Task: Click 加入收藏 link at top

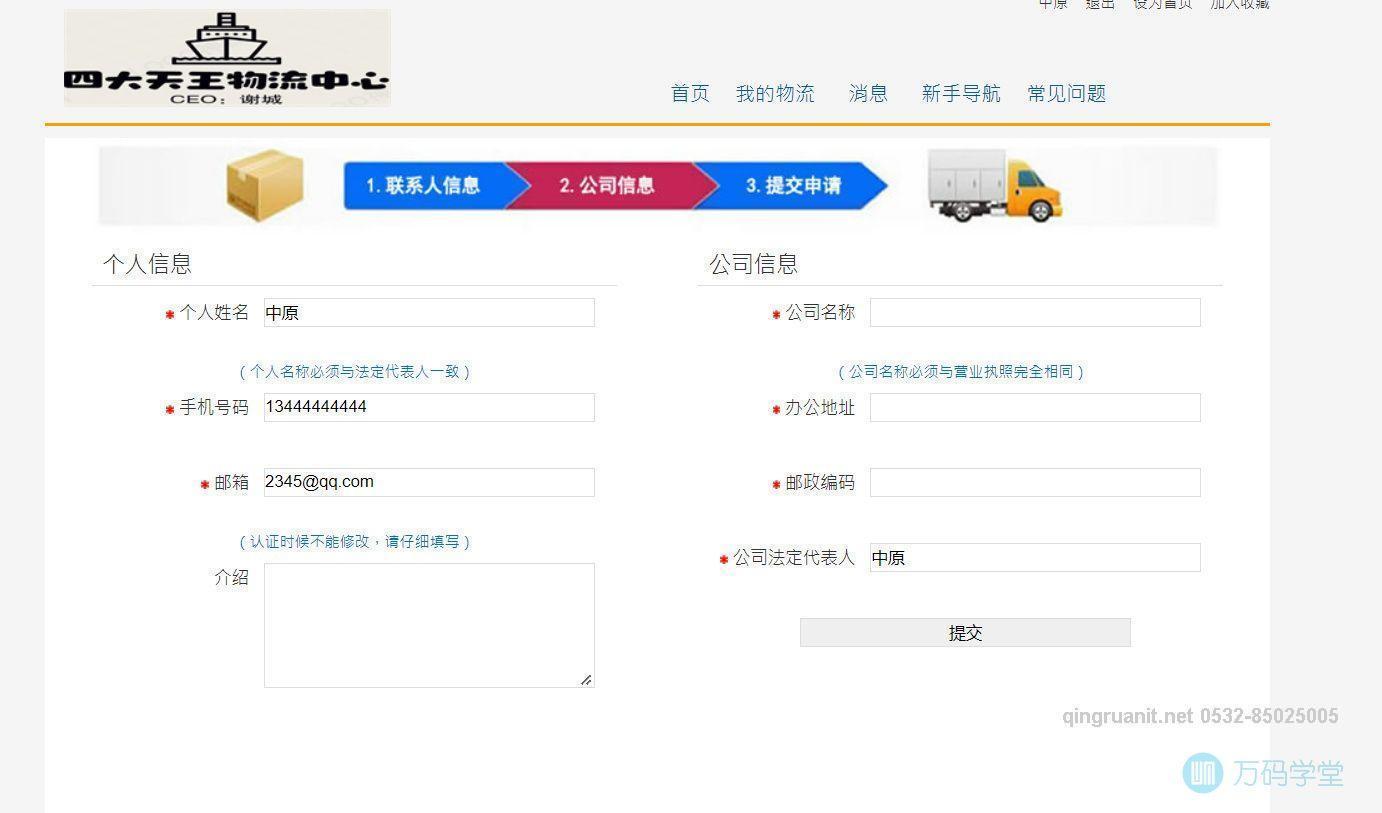Action: click(x=1240, y=4)
